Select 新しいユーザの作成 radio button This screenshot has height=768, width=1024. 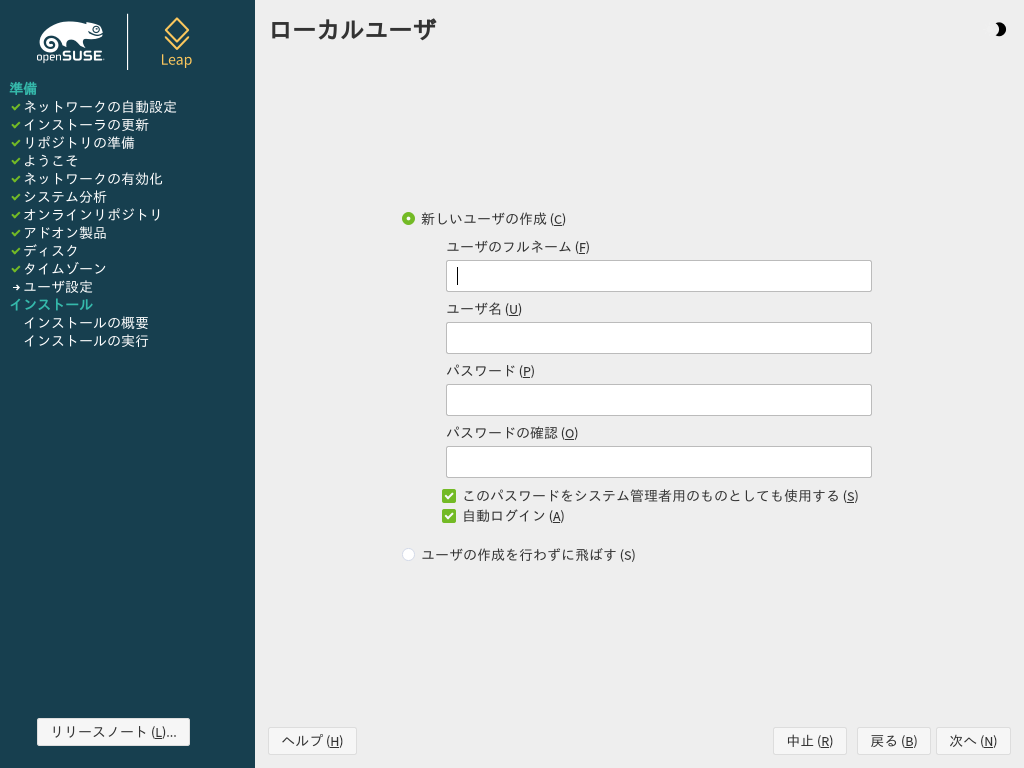[408, 219]
